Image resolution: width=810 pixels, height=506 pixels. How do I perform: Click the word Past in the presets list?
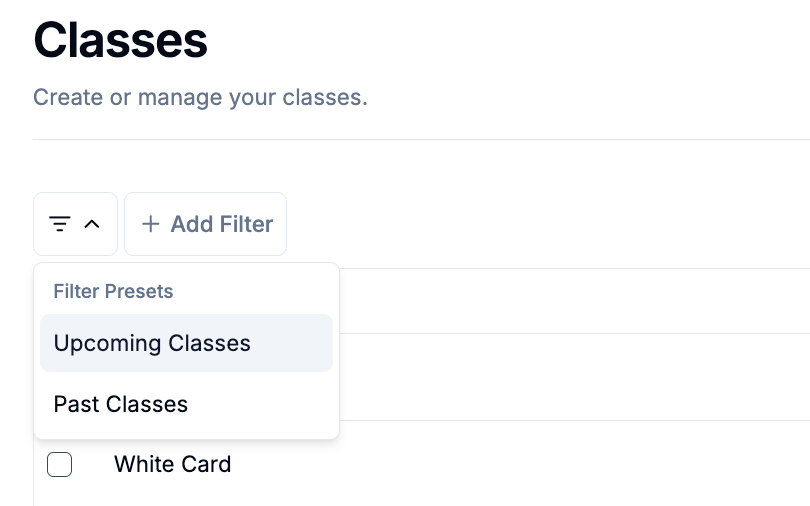[x=76, y=404]
